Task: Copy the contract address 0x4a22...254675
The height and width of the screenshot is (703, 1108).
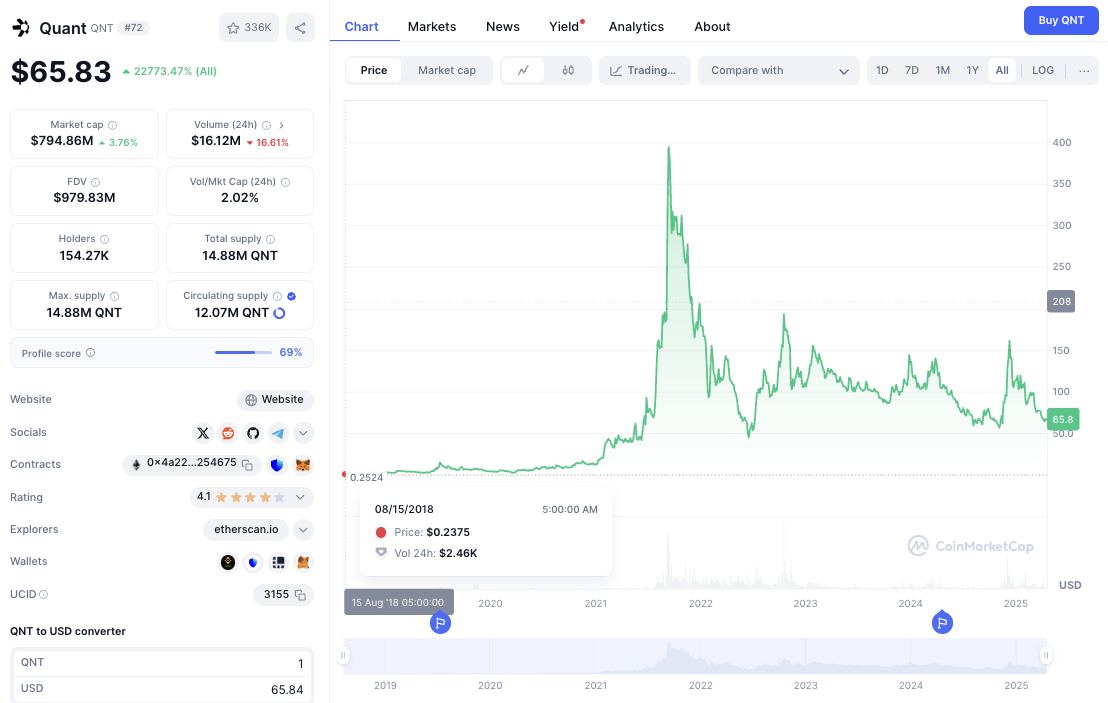Action: (x=247, y=465)
